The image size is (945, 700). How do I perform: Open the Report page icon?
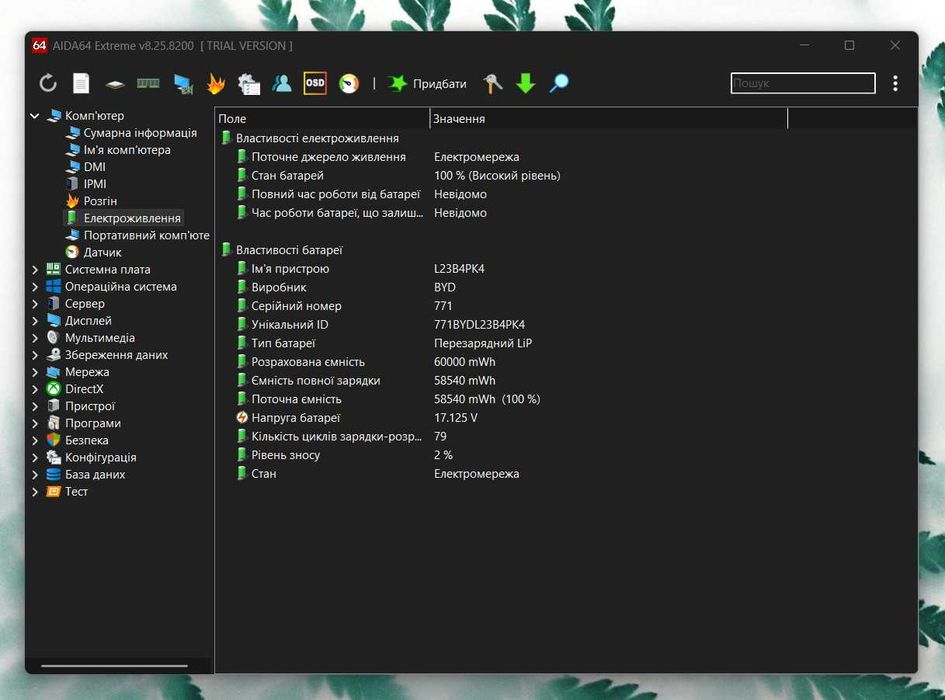click(x=81, y=83)
